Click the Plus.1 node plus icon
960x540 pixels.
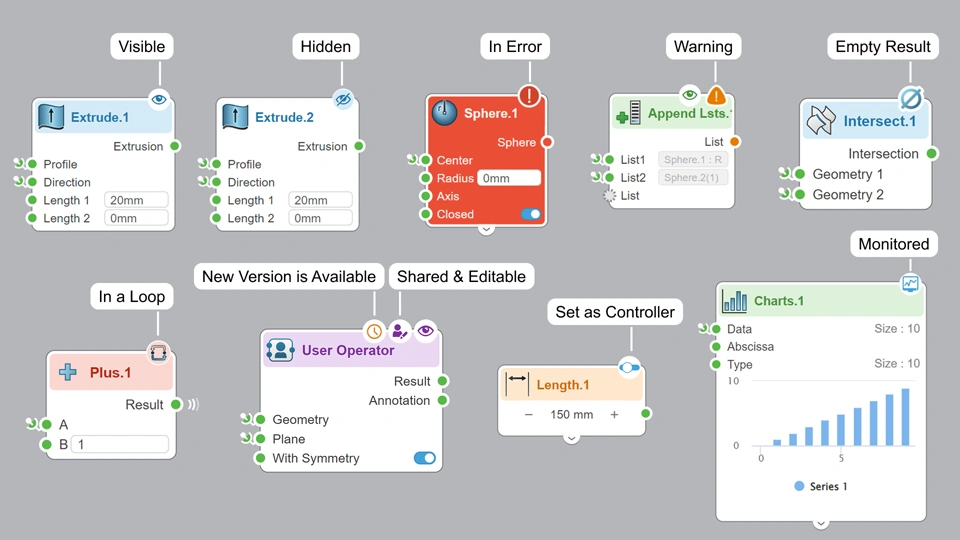(68, 372)
